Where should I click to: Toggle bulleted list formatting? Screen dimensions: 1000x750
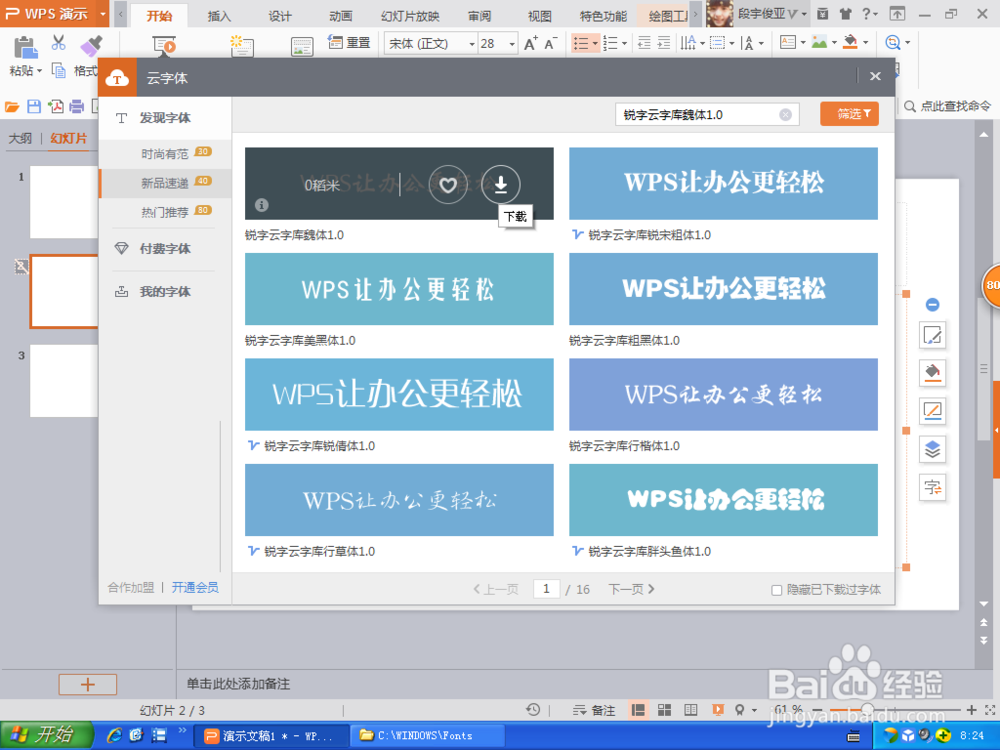click(x=582, y=42)
